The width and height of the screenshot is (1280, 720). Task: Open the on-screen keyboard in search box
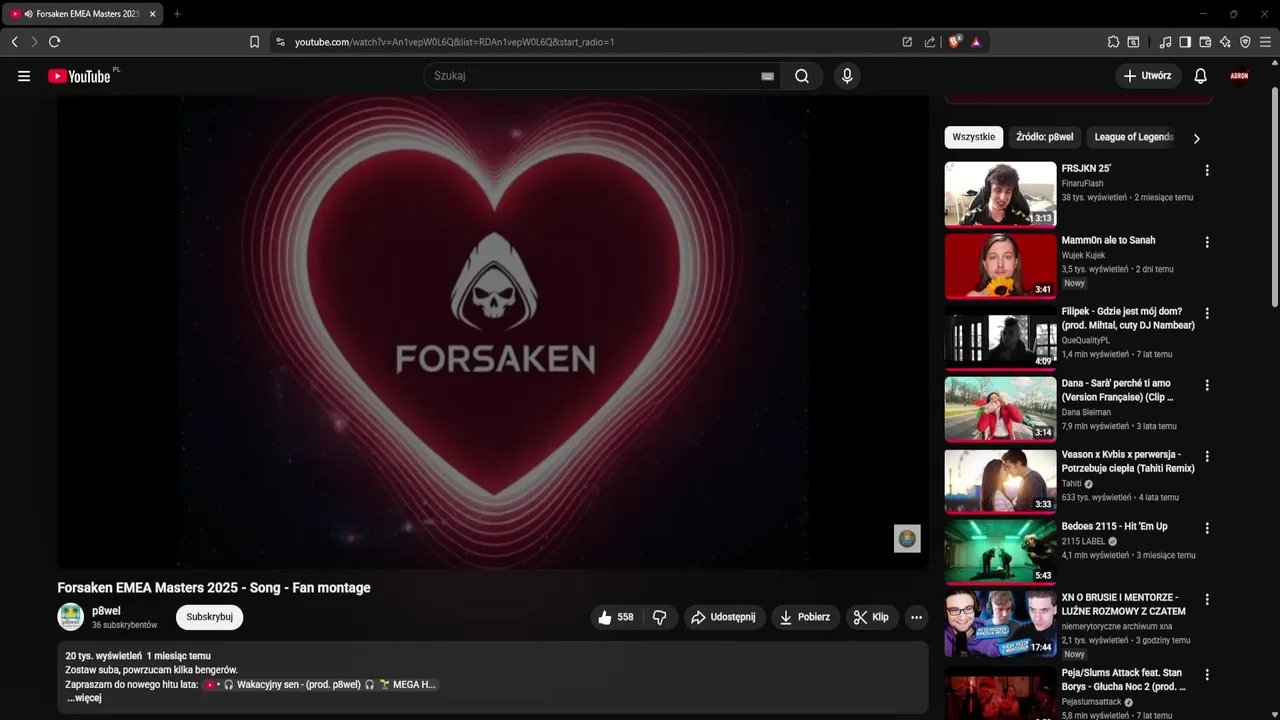click(x=767, y=76)
